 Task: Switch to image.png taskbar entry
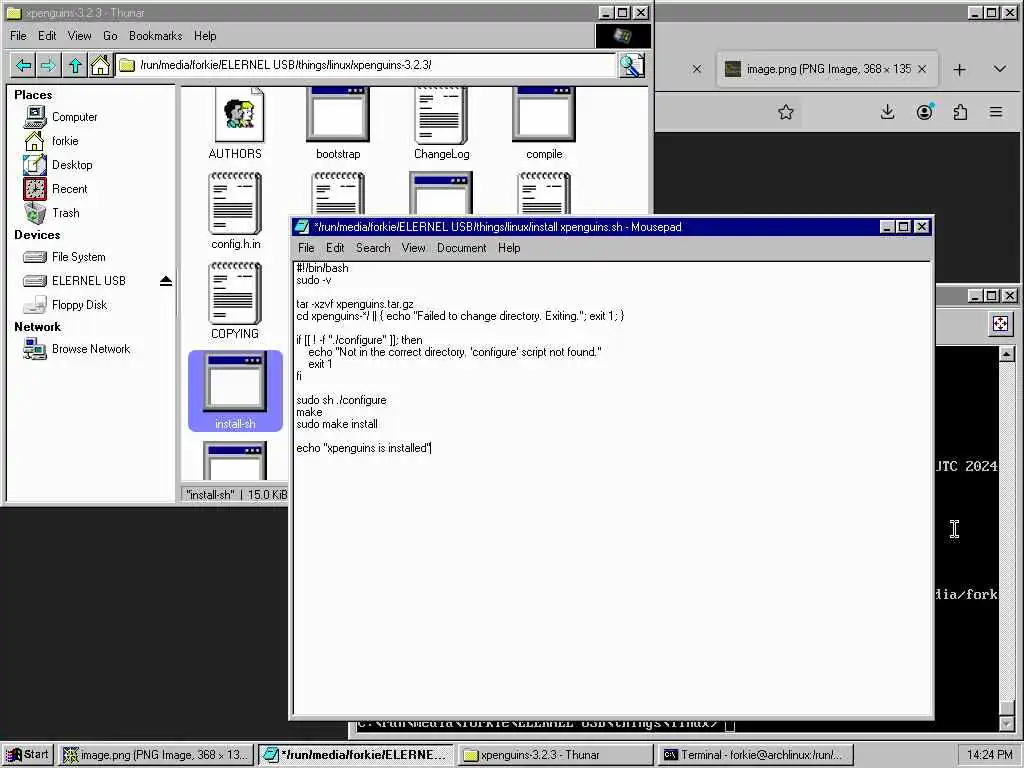pyautogui.click(x=156, y=755)
